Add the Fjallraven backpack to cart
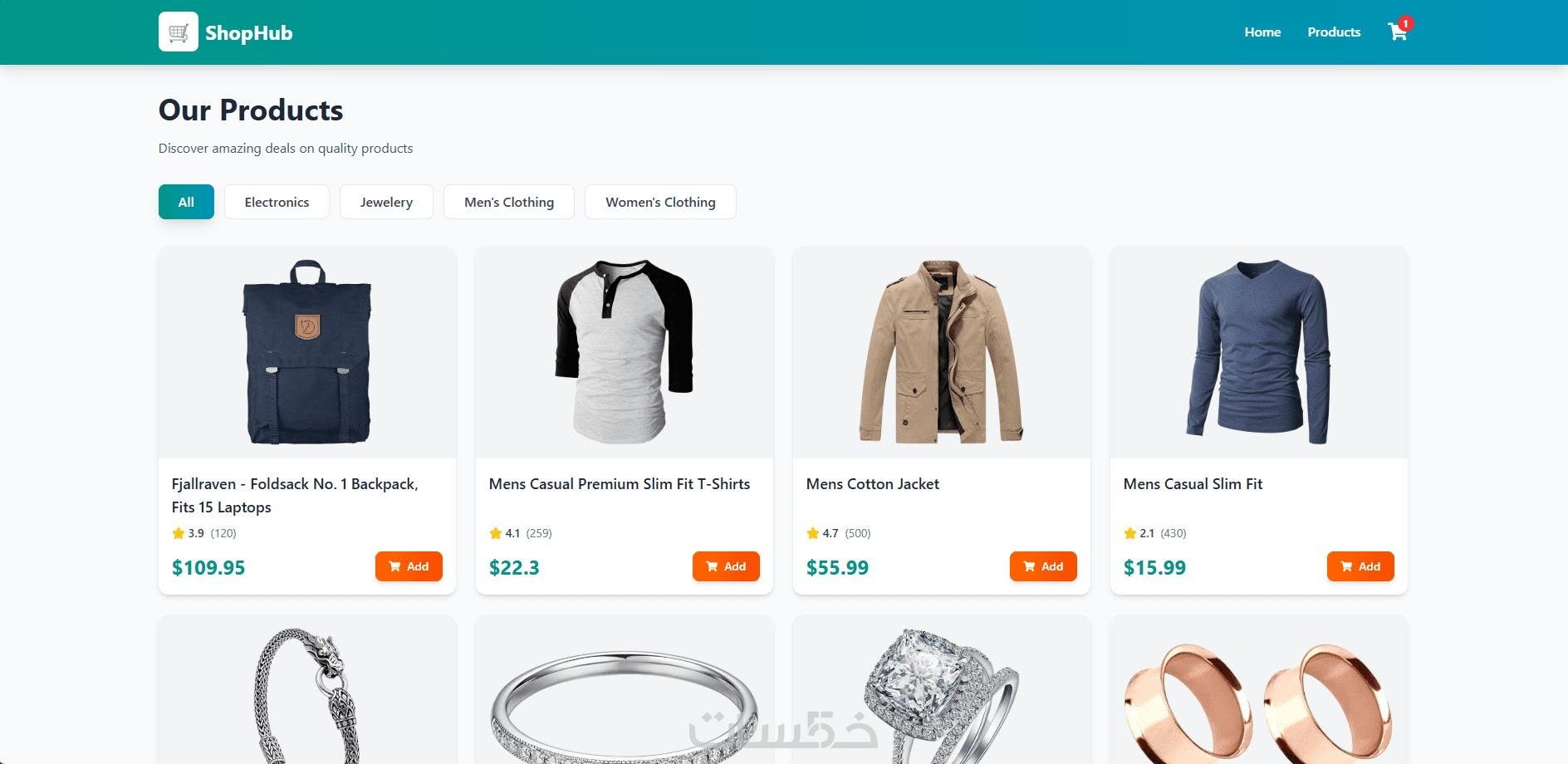This screenshot has width=1568, height=764. tap(409, 566)
